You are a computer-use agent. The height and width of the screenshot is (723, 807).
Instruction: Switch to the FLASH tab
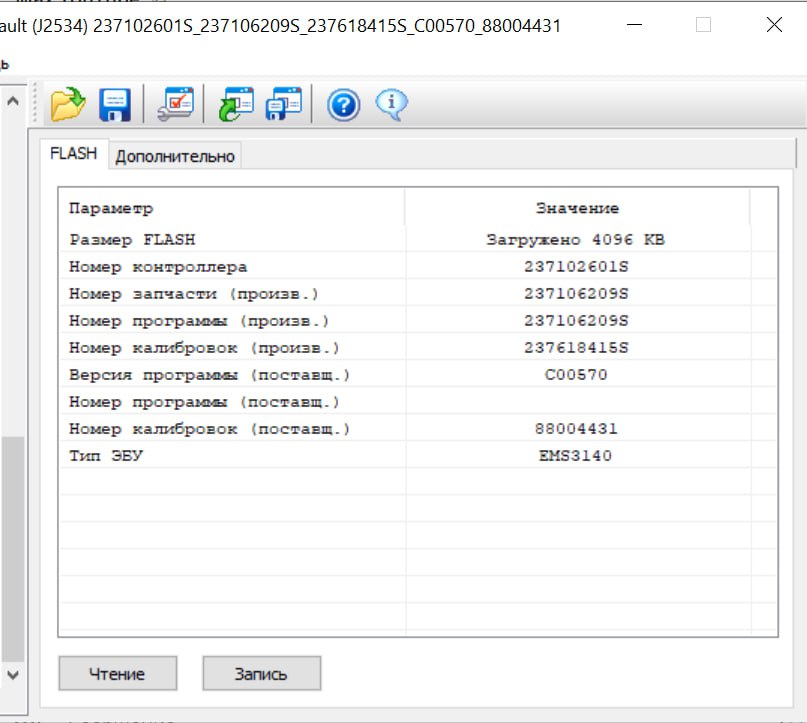click(74, 154)
